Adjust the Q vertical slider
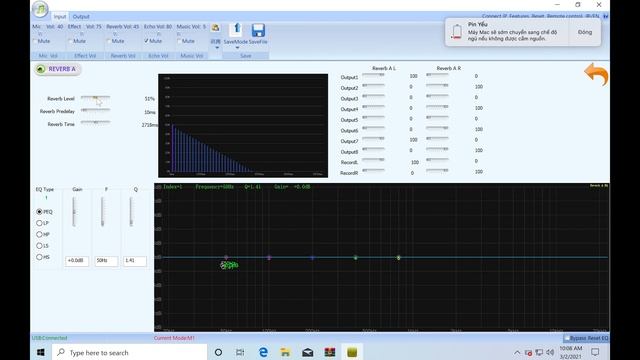Screen dimensions: 640x360 tap(131, 212)
